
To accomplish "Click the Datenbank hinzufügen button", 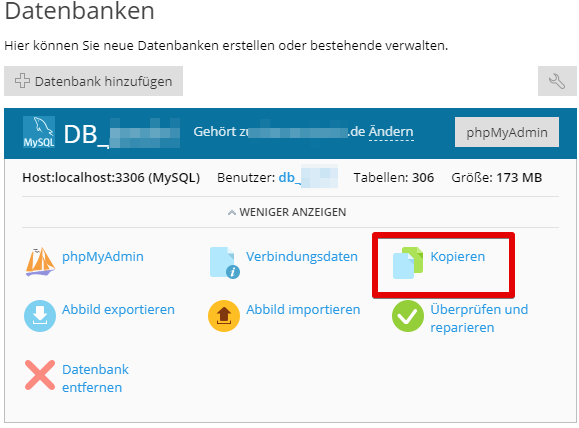I will [x=93, y=81].
